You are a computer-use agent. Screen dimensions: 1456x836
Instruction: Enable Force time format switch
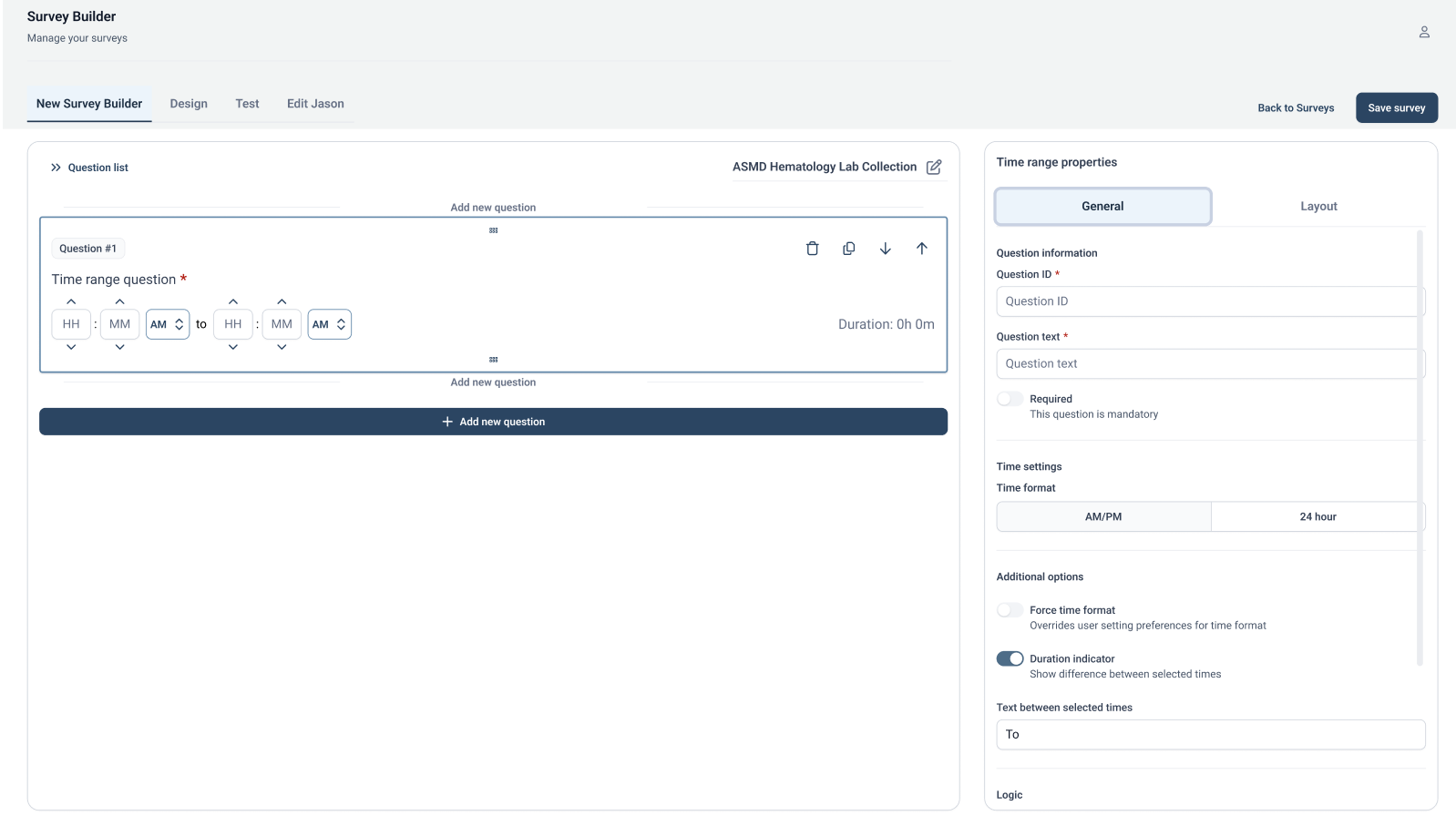1010,610
